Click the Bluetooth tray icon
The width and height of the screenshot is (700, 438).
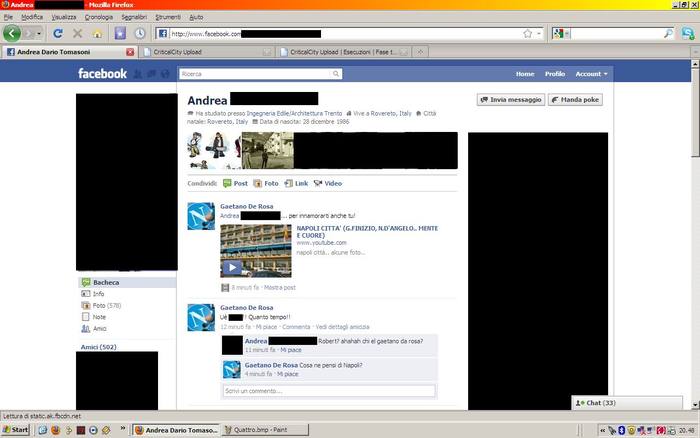tap(621, 430)
